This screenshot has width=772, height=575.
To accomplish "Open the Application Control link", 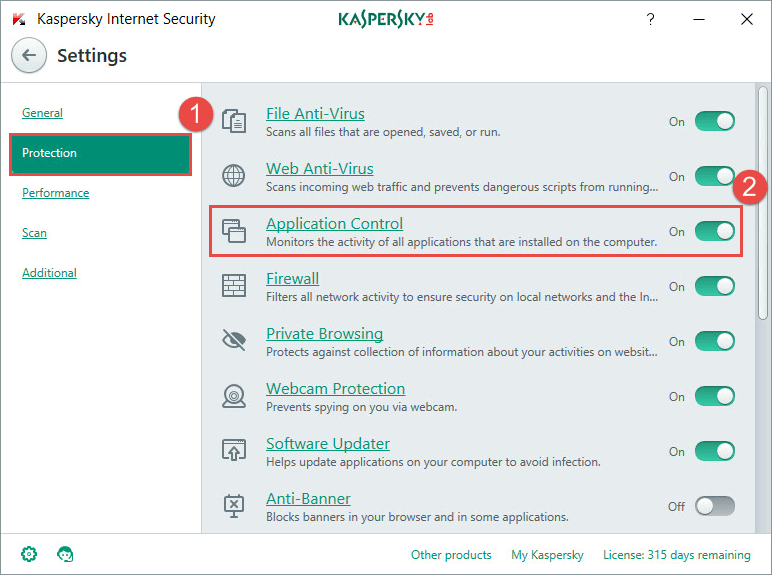I will [334, 223].
